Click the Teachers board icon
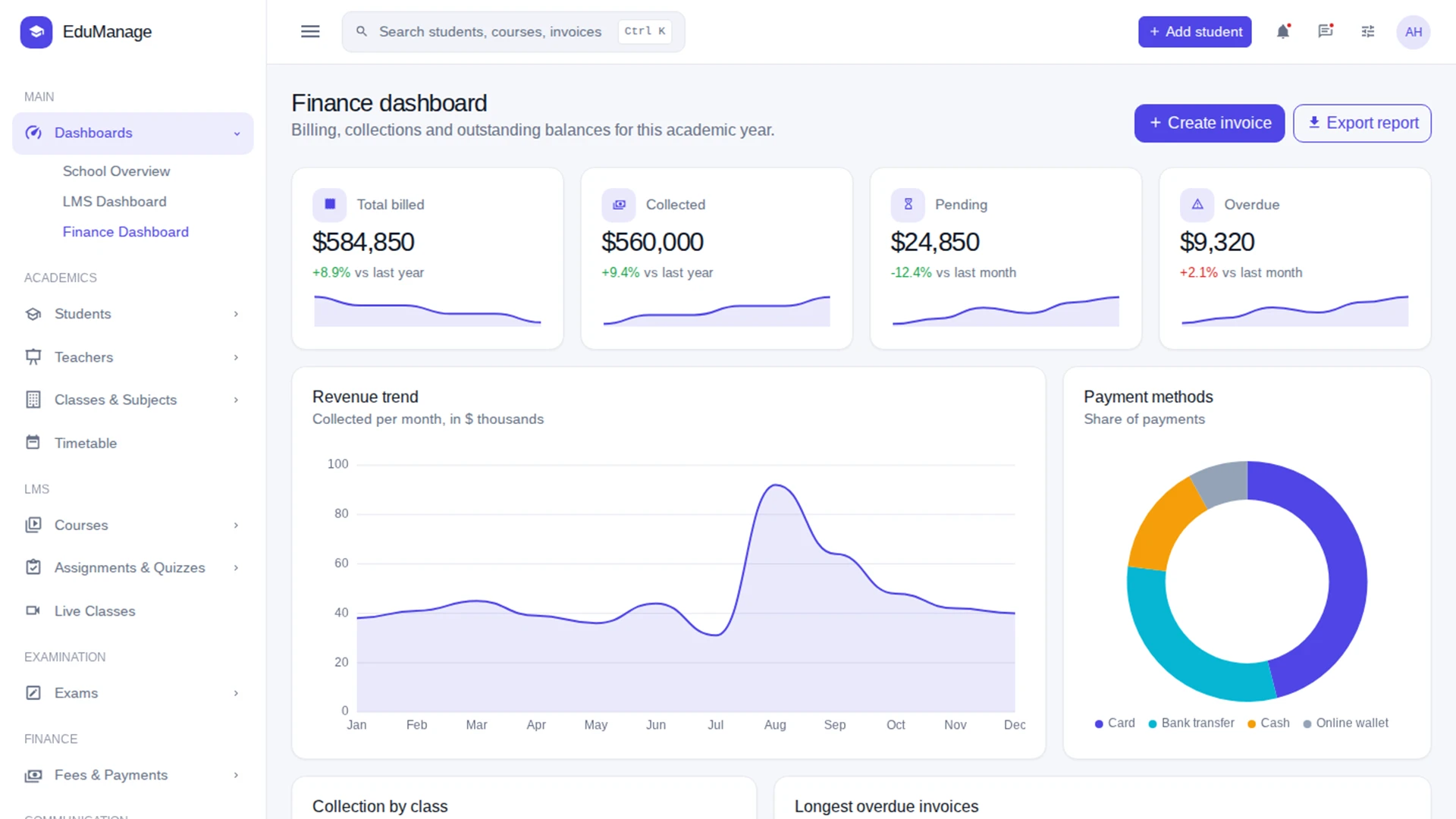This screenshot has width=1456, height=819. pos(33,356)
